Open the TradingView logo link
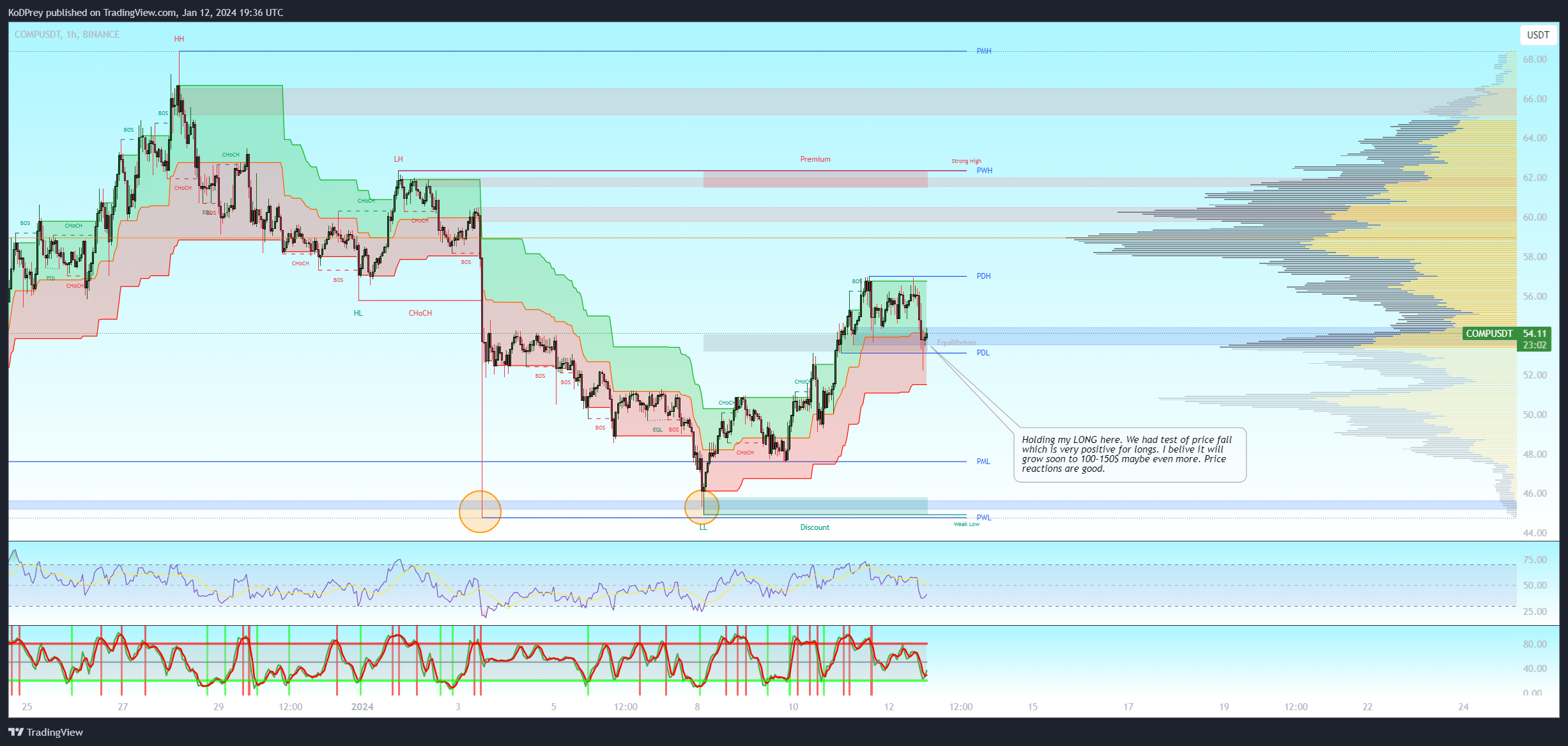This screenshot has width=1568, height=746. point(45,732)
